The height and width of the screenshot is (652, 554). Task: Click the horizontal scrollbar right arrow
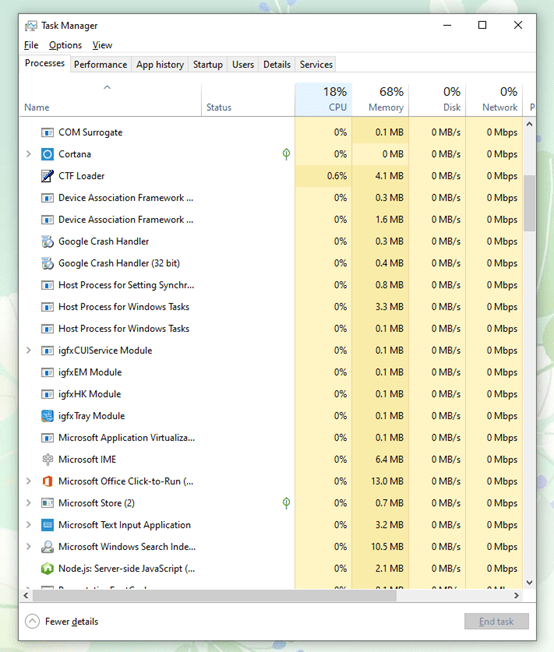[516, 595]
